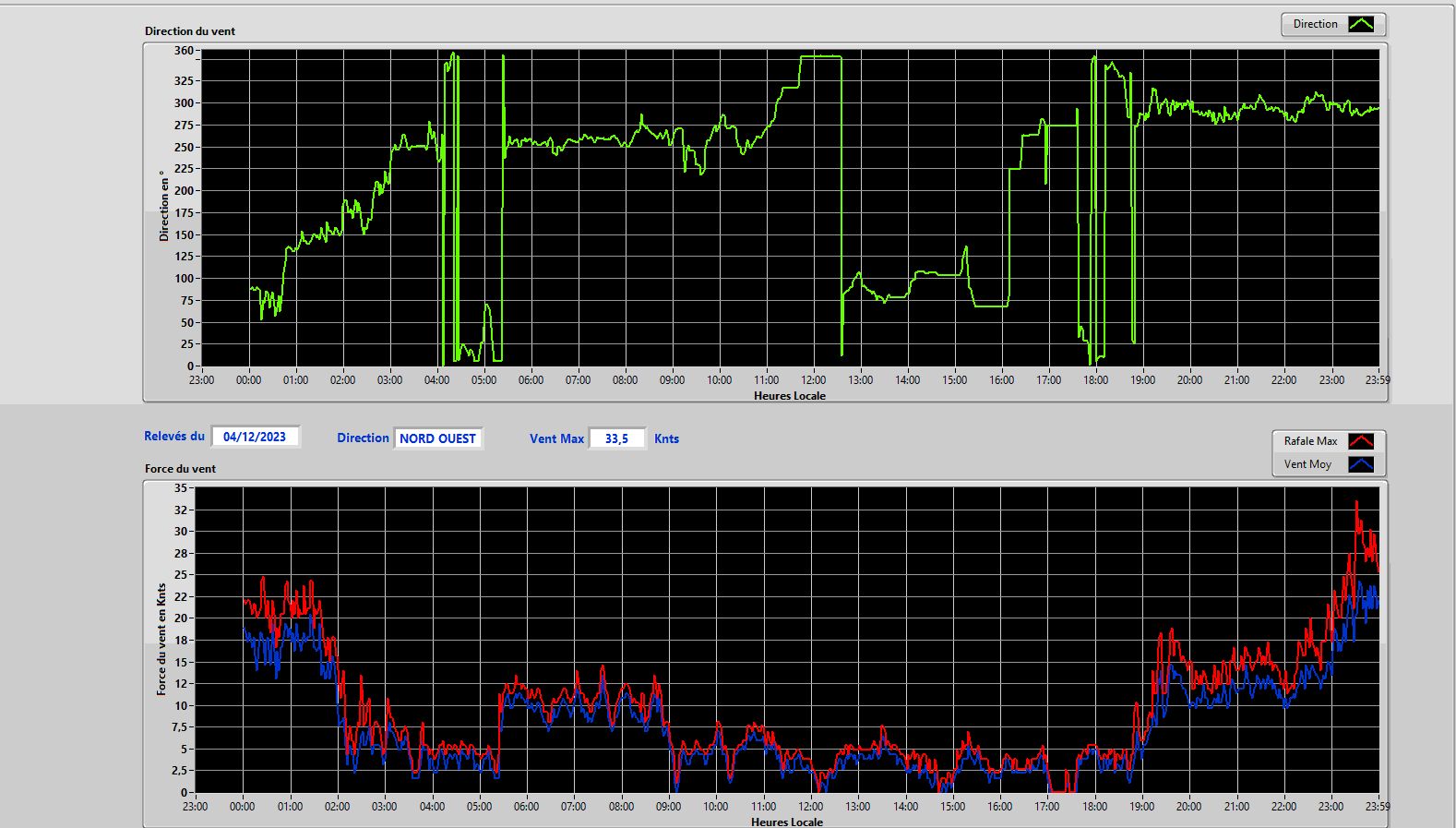The height and width of the screenshot is (828, 1456).
Task: Click the 'Vent Max' label
Action: coord(556,439)
